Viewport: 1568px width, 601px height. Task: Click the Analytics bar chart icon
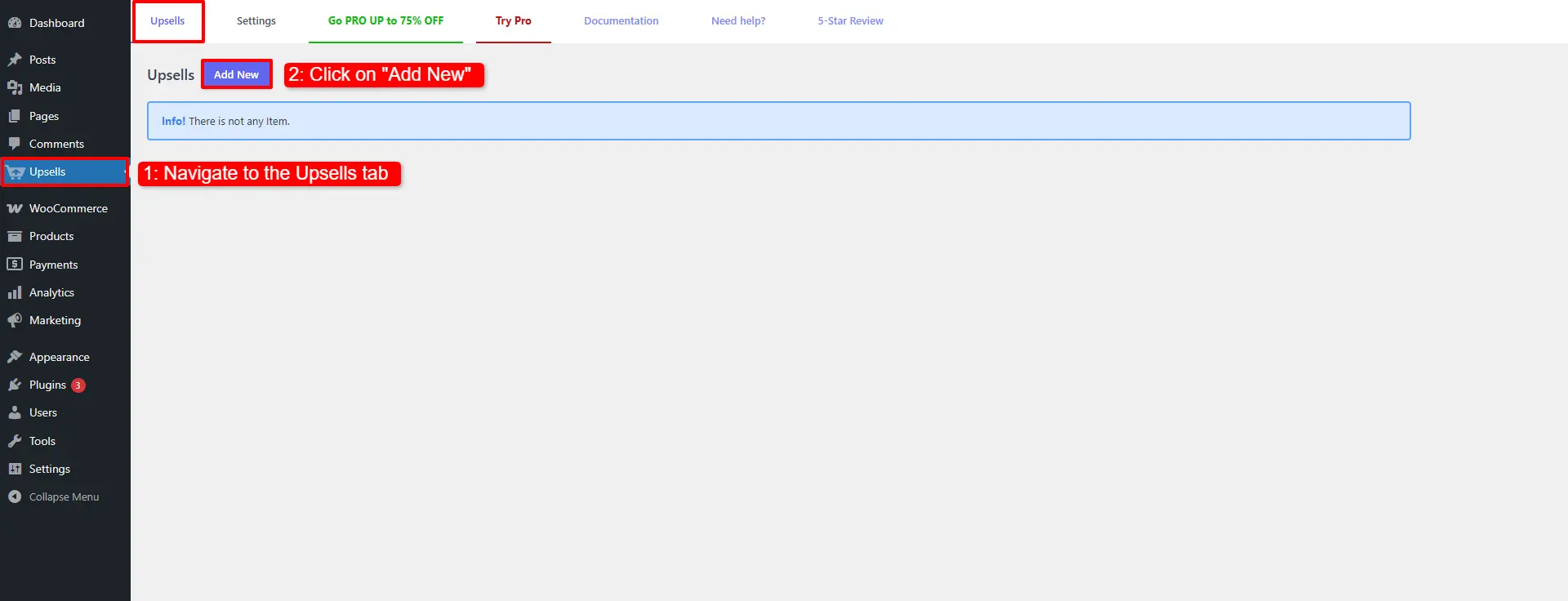pyautogui.click(x=15, y=292)
